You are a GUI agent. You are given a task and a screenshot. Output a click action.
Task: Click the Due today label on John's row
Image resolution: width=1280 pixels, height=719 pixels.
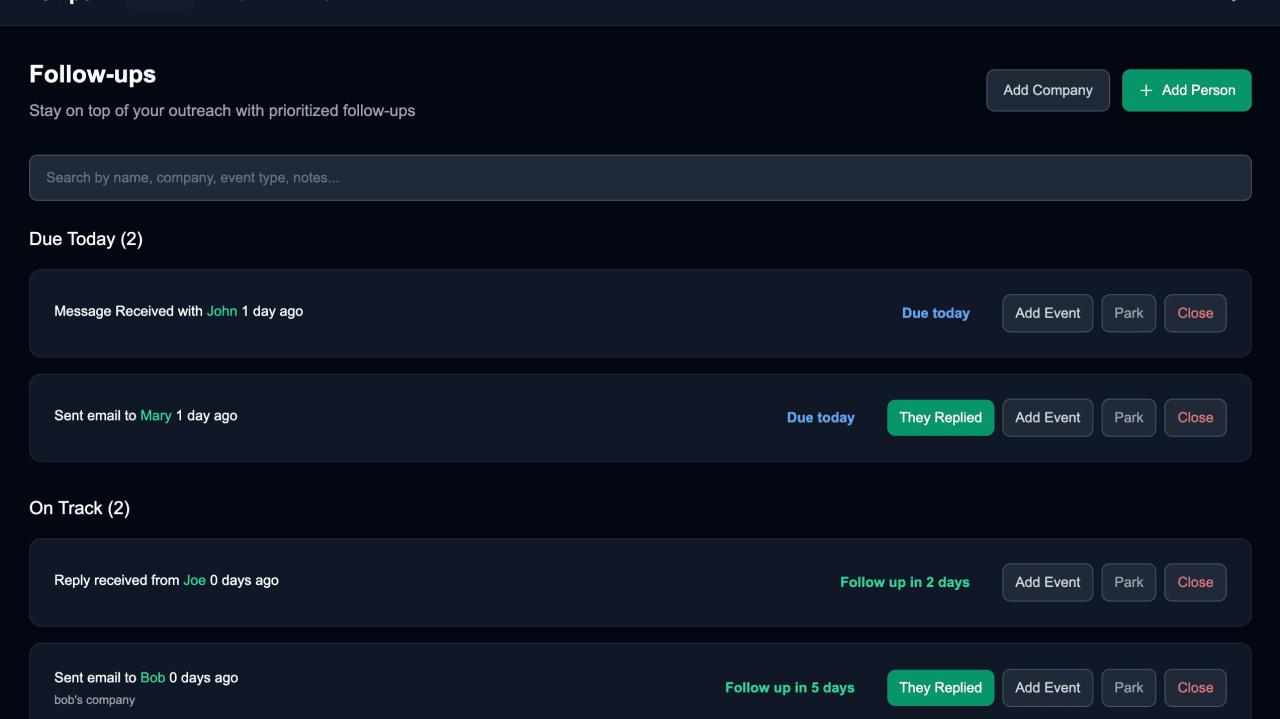click(x=936, y=313)
